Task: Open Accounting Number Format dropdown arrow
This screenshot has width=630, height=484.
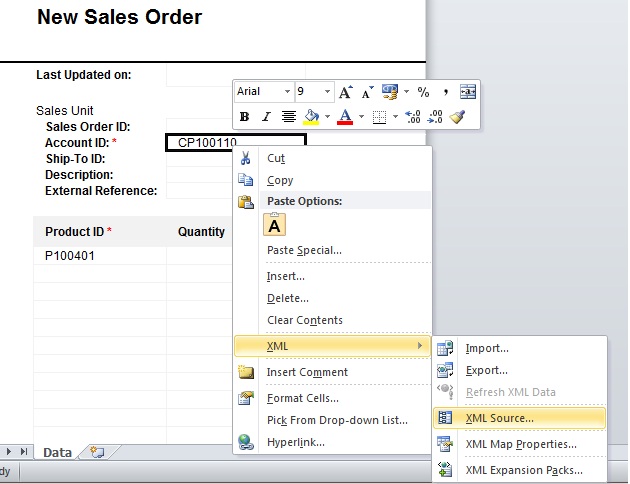Action: click(406, 92)
